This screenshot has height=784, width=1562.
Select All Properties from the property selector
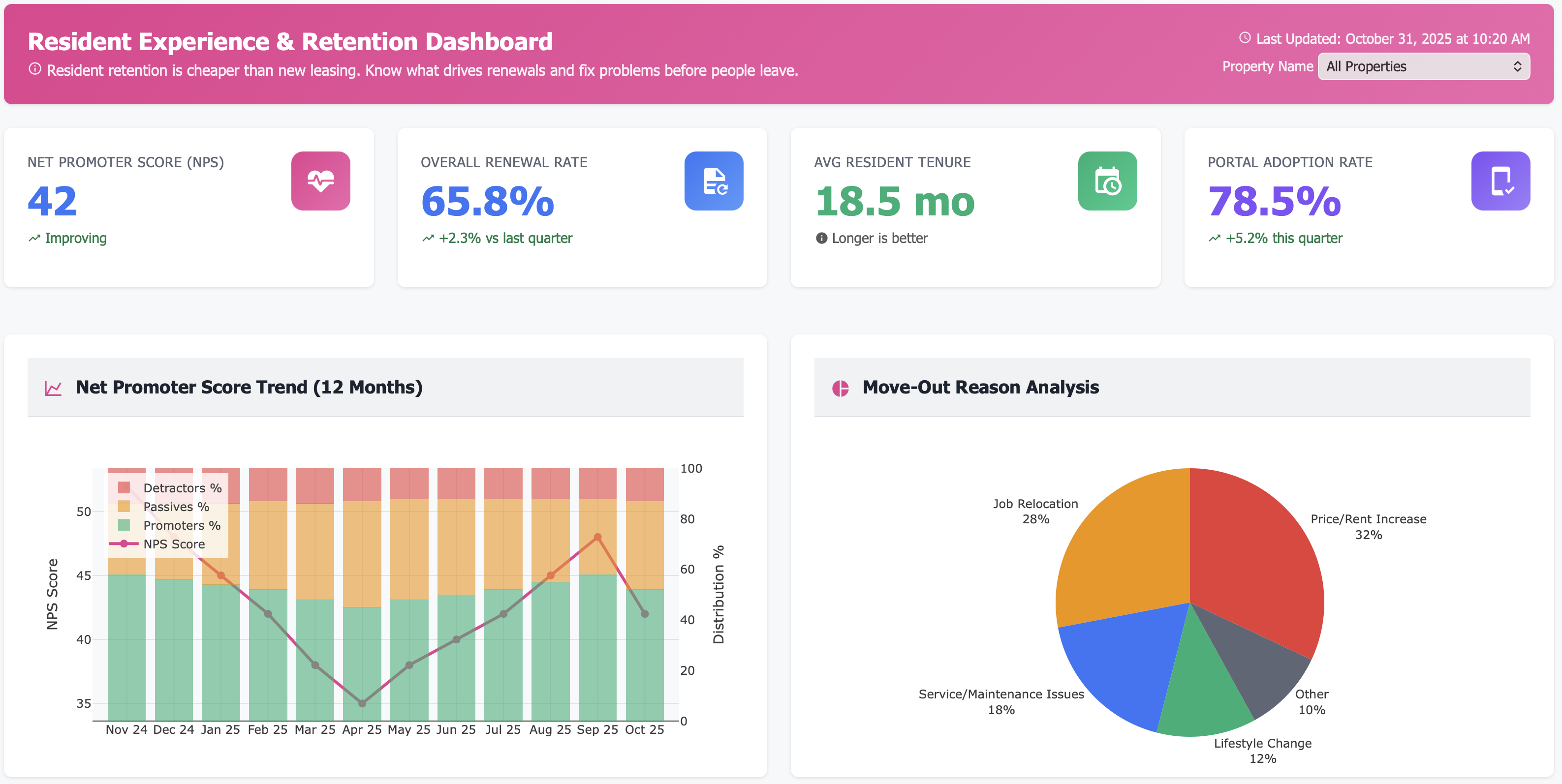[1366, 66]
